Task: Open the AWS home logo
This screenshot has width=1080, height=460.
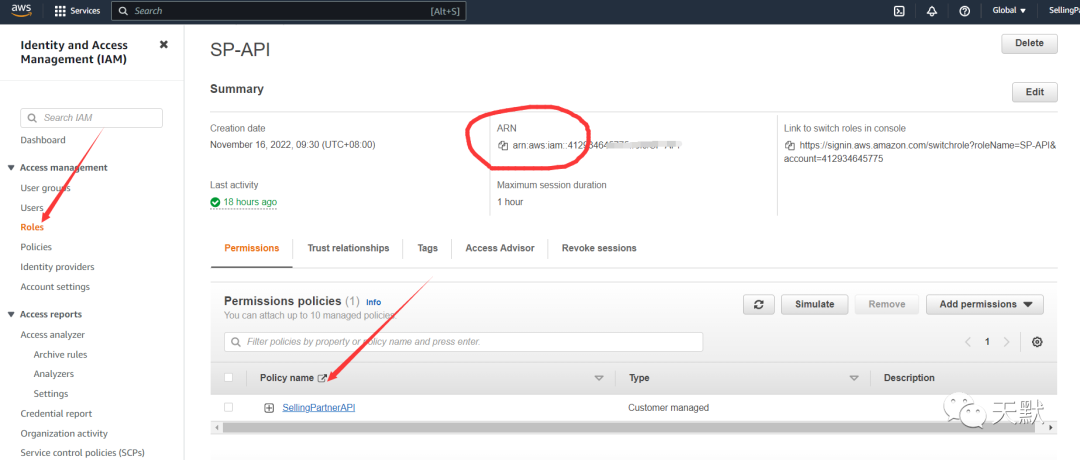Action: click(x=22, y=10)
